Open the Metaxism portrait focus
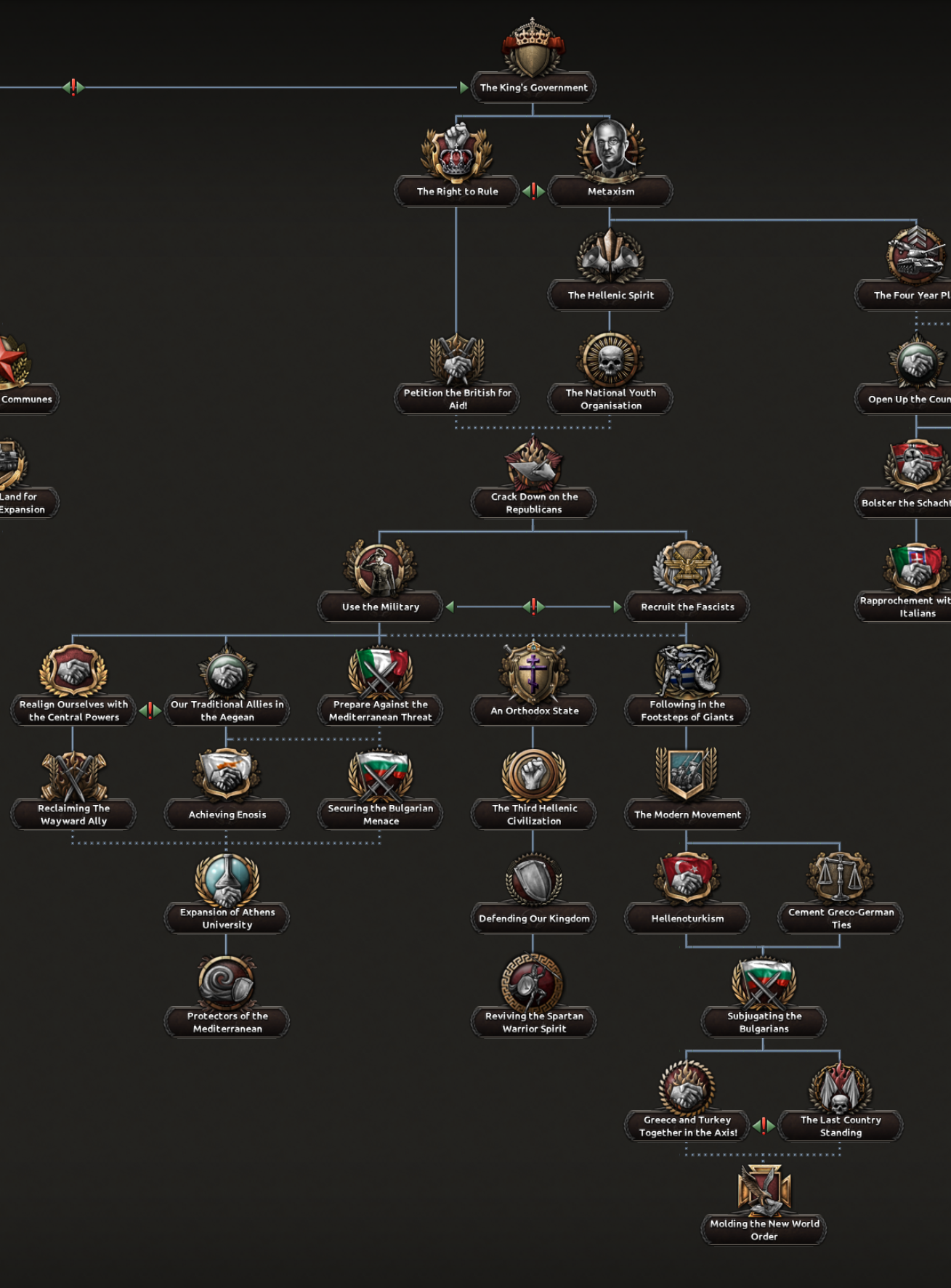Image resolution: width=951 pixels, height=1288 pixels. pyautogui.click(x=610, y=152)
